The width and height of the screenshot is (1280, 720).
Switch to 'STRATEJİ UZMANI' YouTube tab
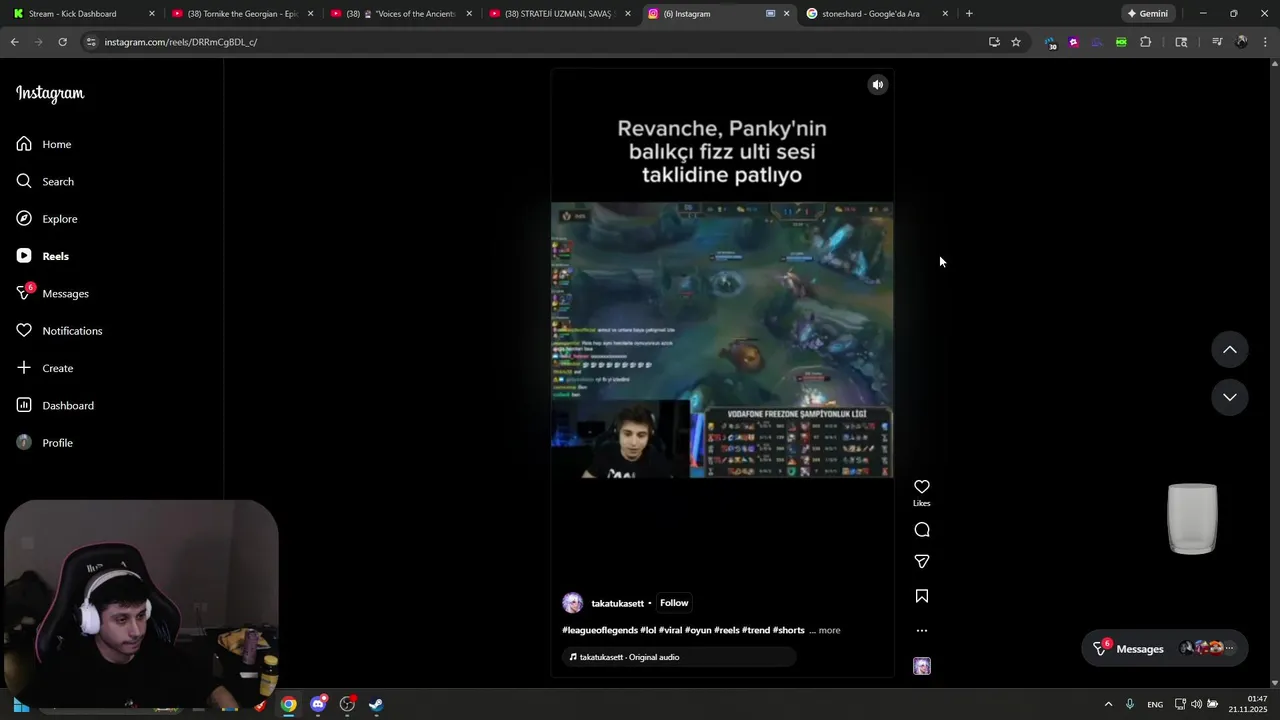point(560,14)
